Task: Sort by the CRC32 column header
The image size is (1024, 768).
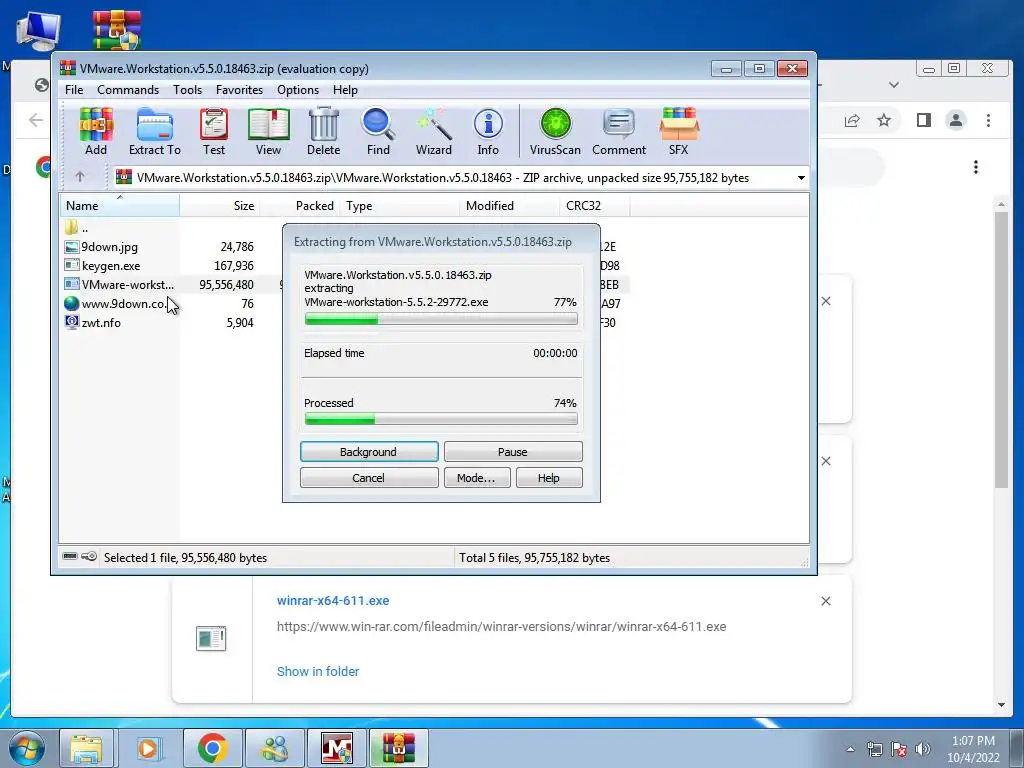Action: click(x=594, y=206)
